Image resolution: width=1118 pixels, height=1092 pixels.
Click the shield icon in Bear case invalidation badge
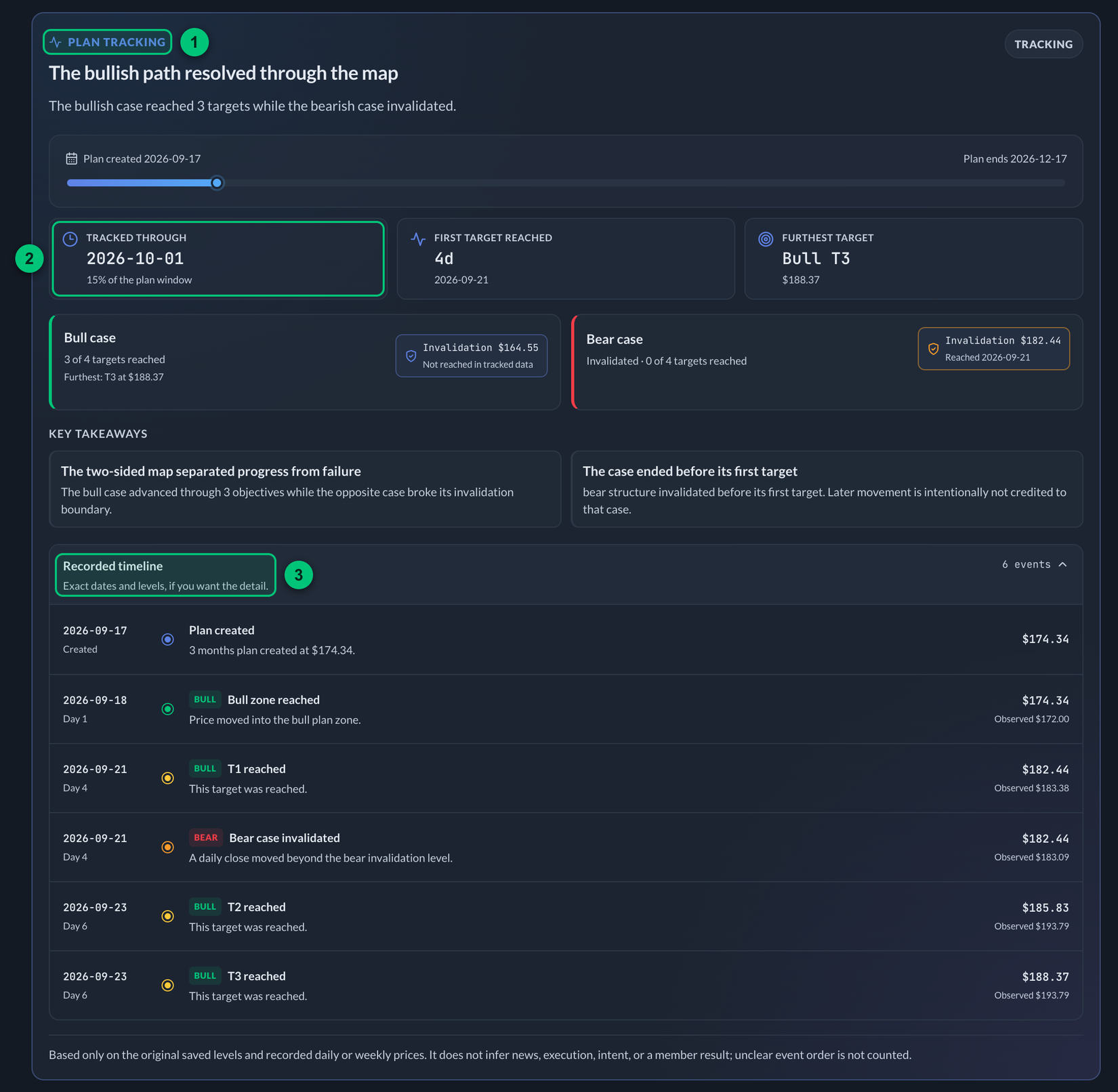(x=933, y=349)
